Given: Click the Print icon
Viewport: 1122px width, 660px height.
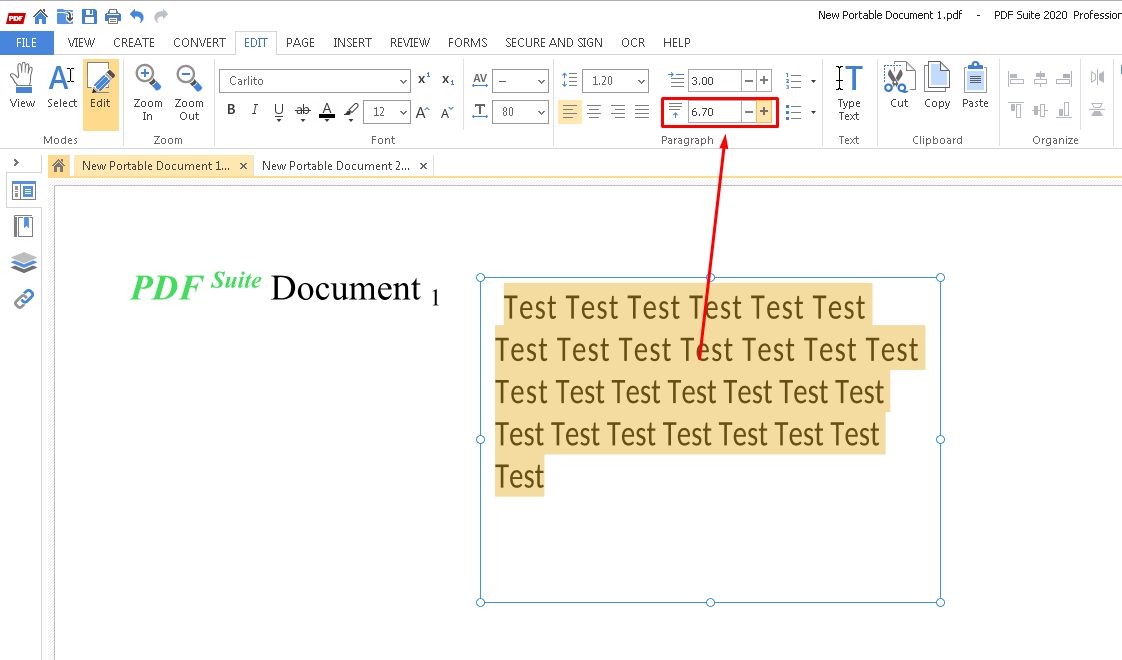Looking at the screenshot, I should click(113, 16).
